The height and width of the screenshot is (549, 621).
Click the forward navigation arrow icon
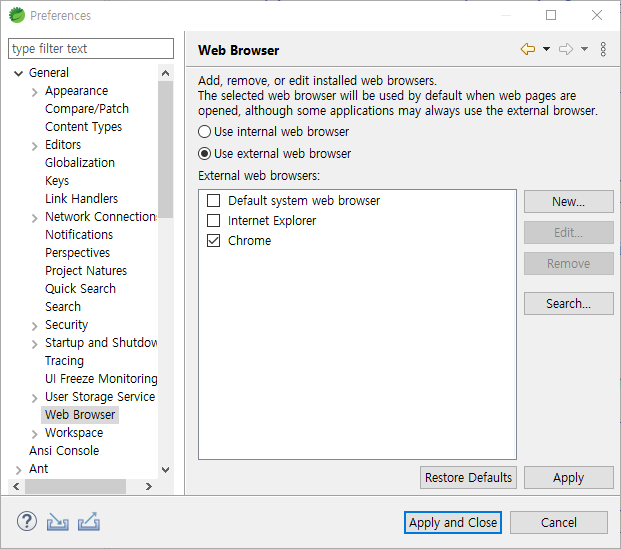pyautogui.click(x=566, y=50)
